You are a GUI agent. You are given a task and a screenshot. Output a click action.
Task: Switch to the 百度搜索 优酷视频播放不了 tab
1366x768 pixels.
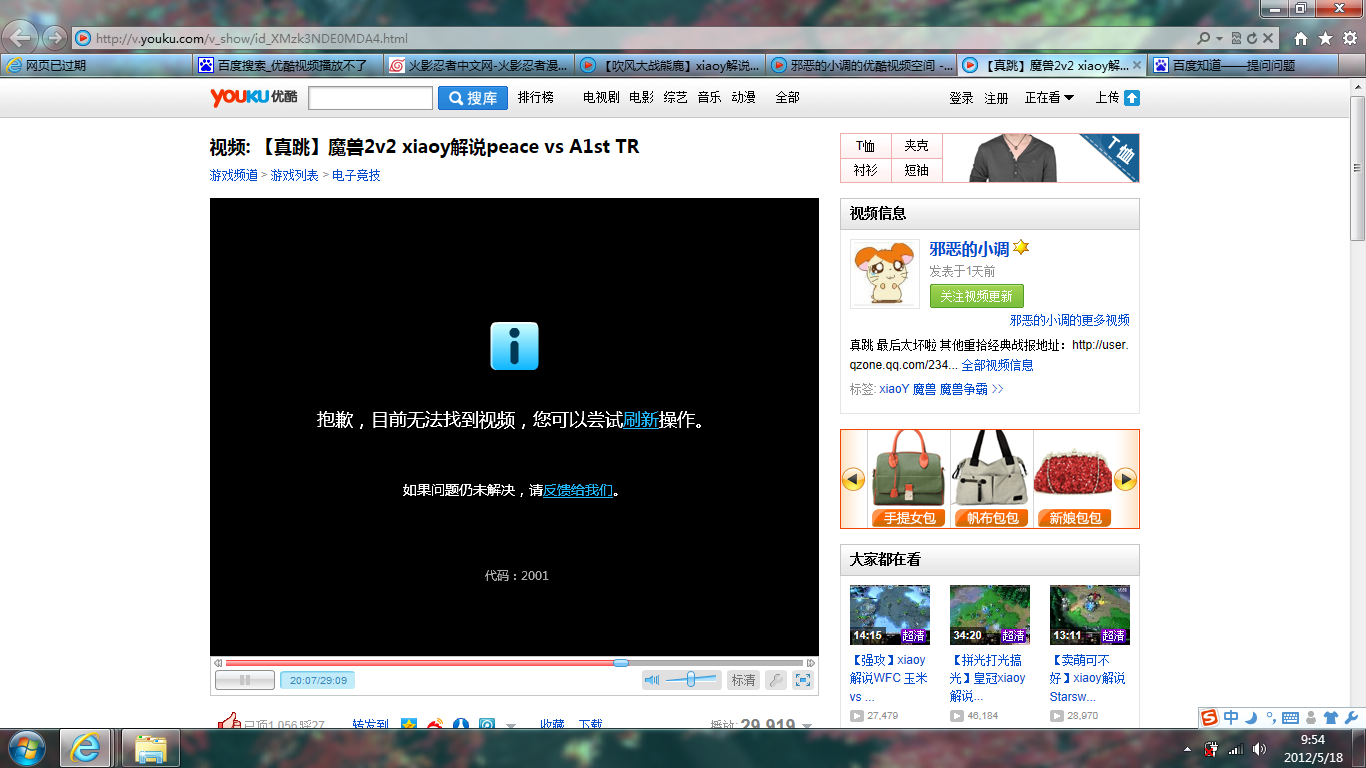coord(288,65)
